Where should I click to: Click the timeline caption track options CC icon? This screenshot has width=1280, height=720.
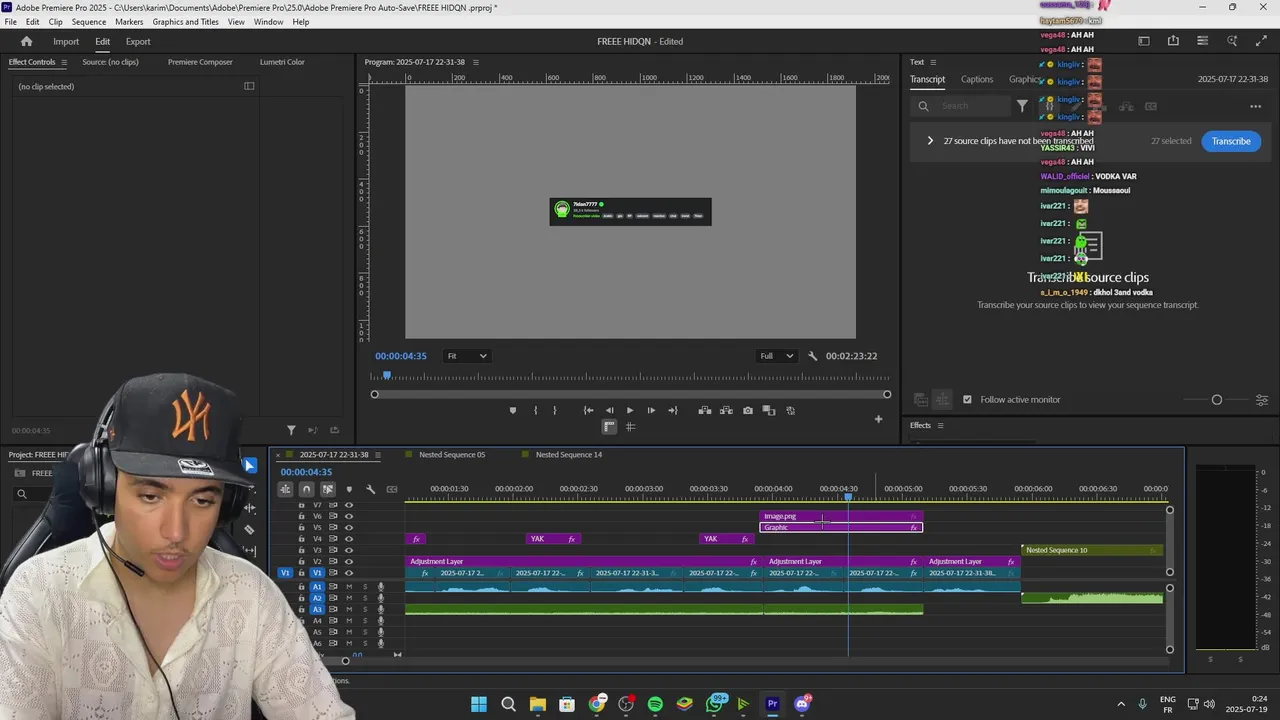tap(392, 489)
